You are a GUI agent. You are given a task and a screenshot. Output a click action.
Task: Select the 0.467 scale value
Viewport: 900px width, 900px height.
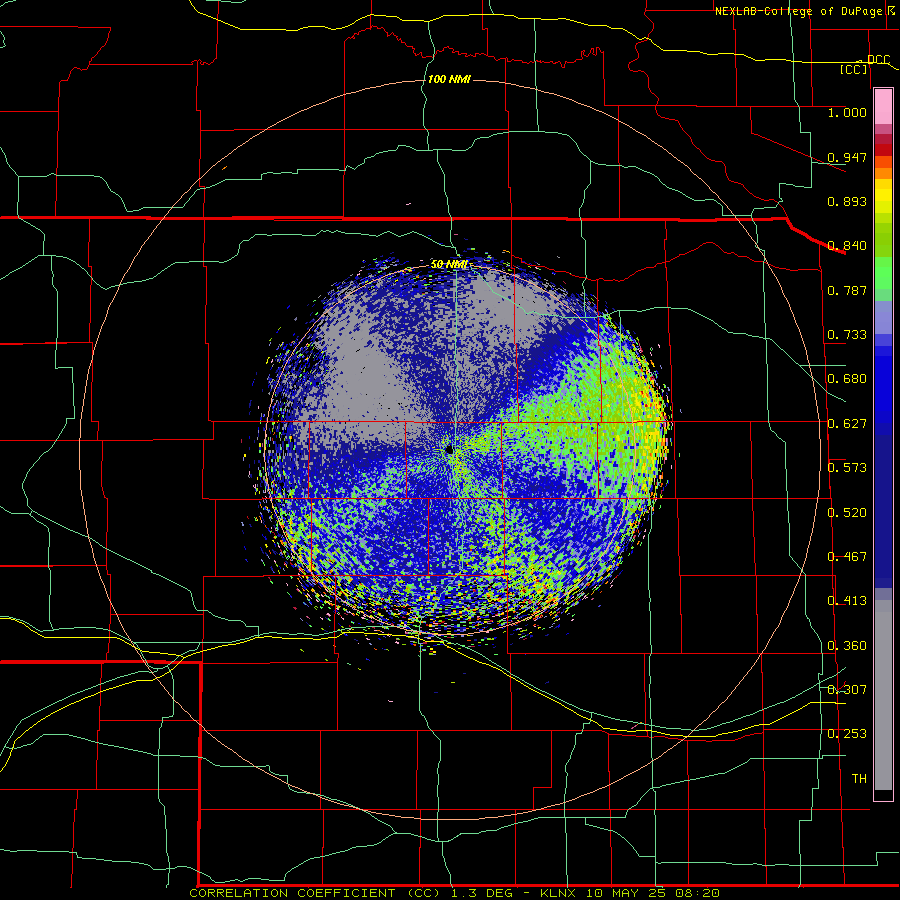click(x=847, y=557)
